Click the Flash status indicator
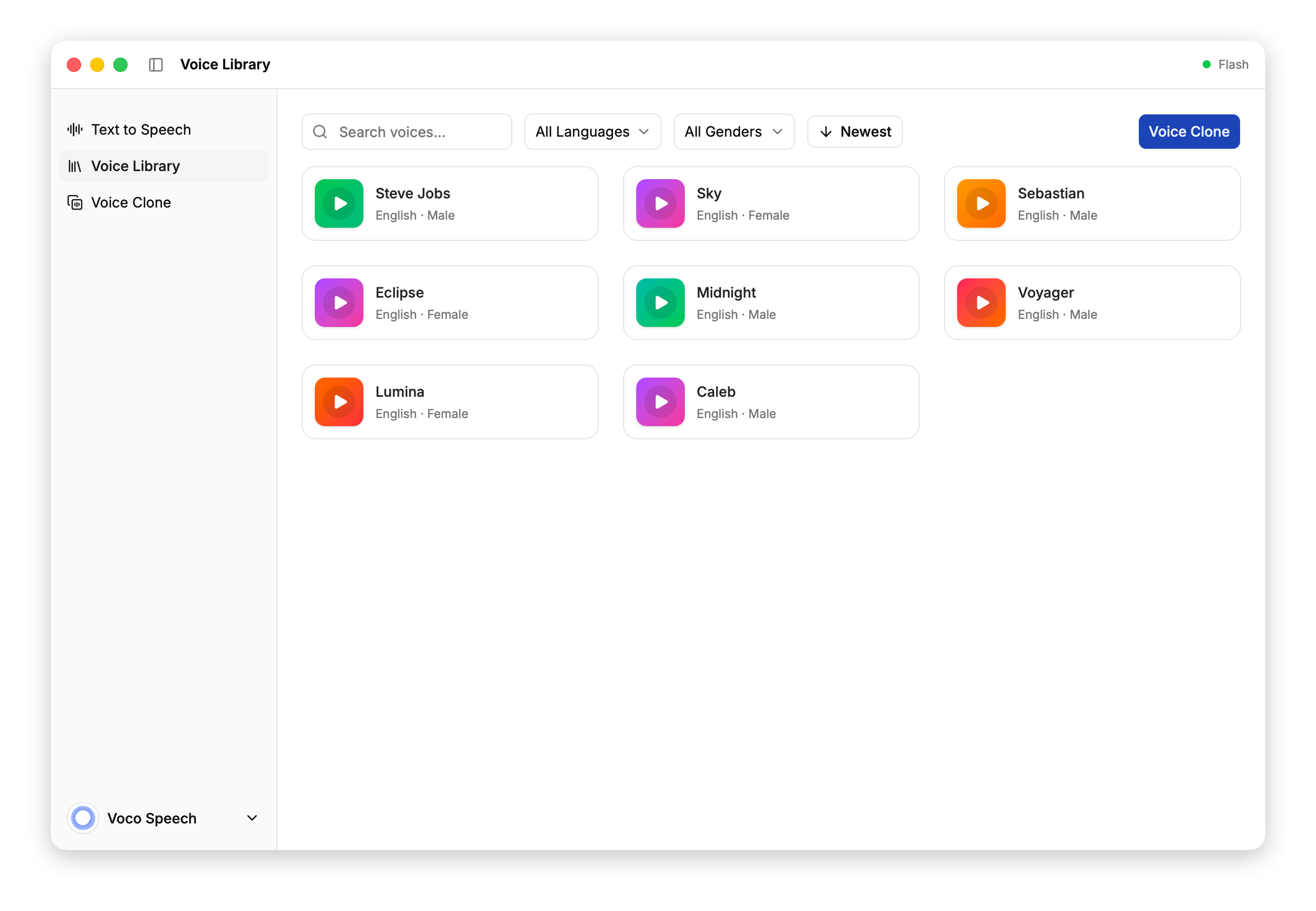 click(1226, 64)
